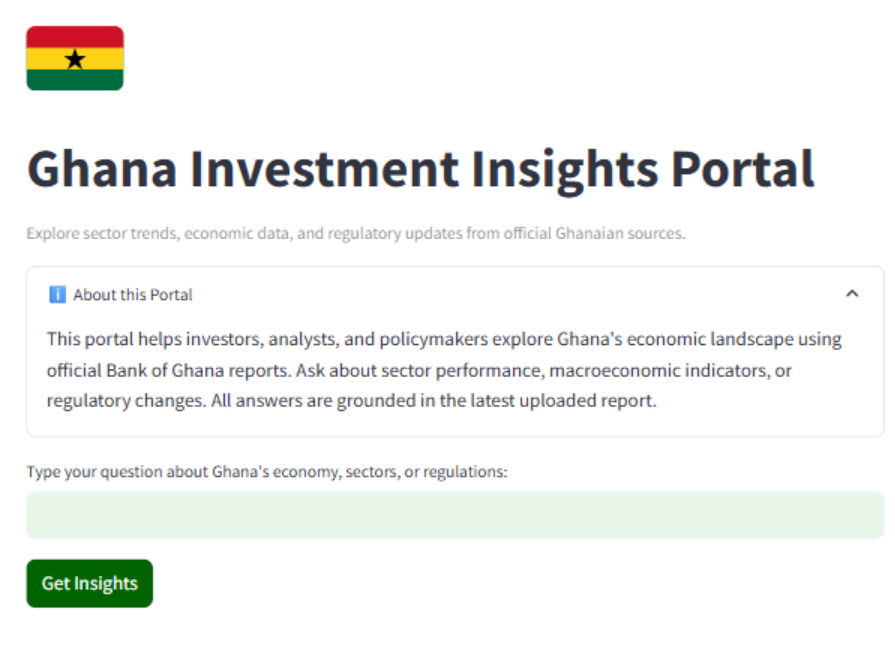
Task: Click the About this Portal header label
Action: 132,294
